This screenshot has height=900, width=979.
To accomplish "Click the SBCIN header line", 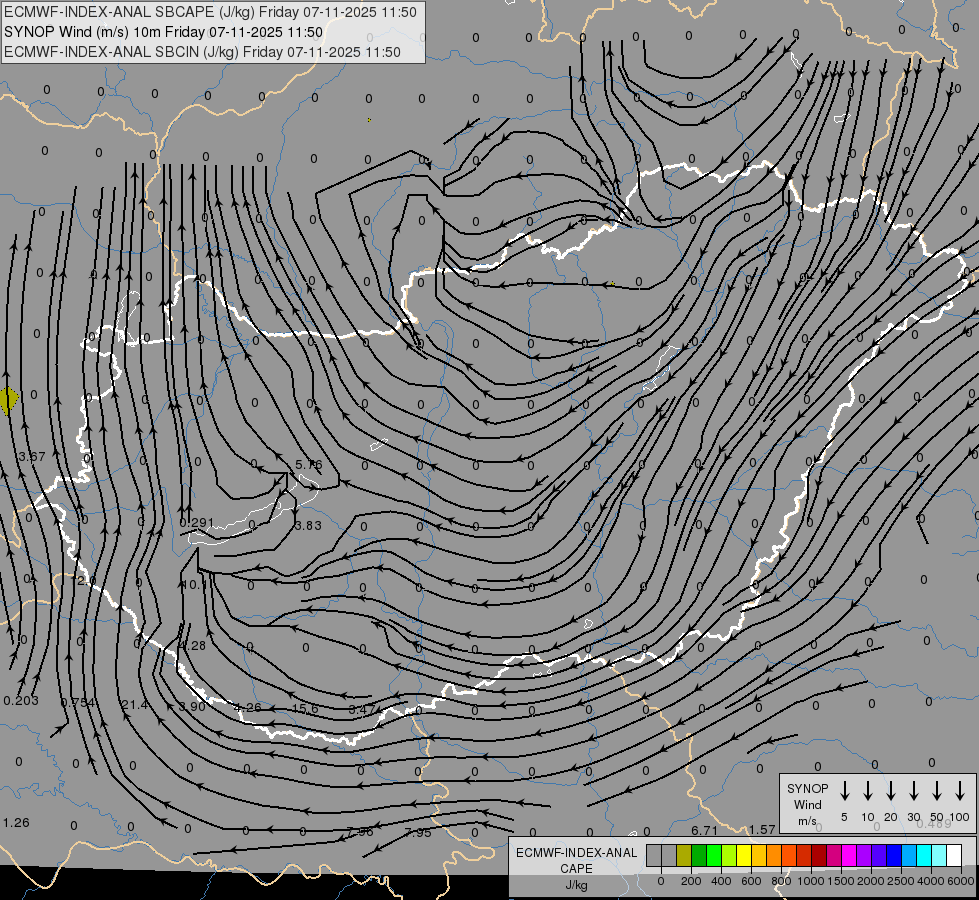I will (x=202, y=52).
